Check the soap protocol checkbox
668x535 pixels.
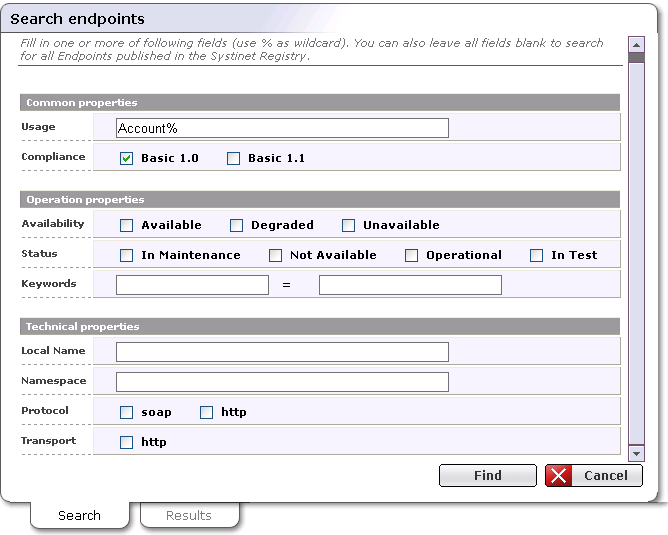pyautogui.click(x=127, y=412)
